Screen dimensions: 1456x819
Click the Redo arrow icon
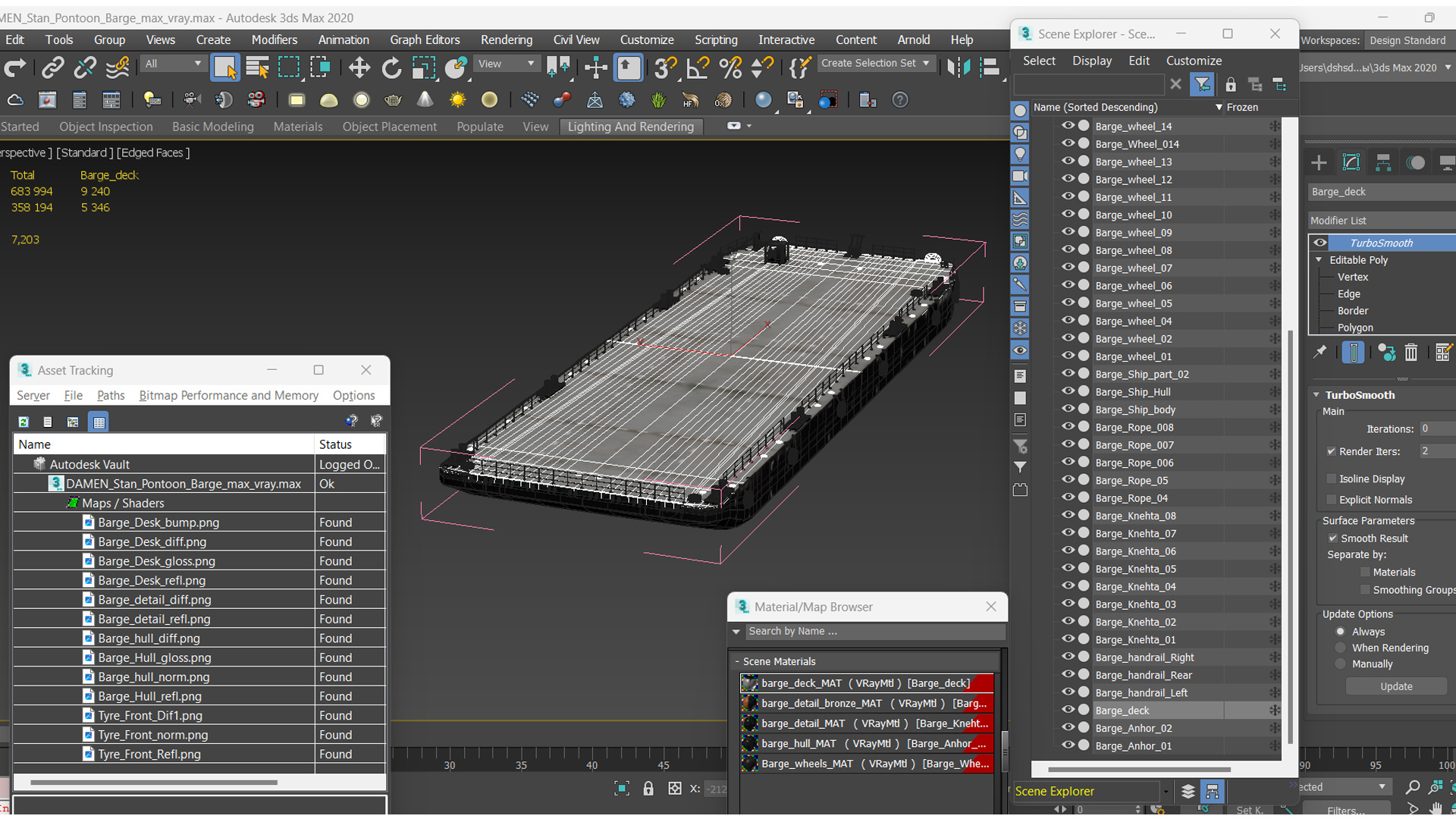(15, 68)
